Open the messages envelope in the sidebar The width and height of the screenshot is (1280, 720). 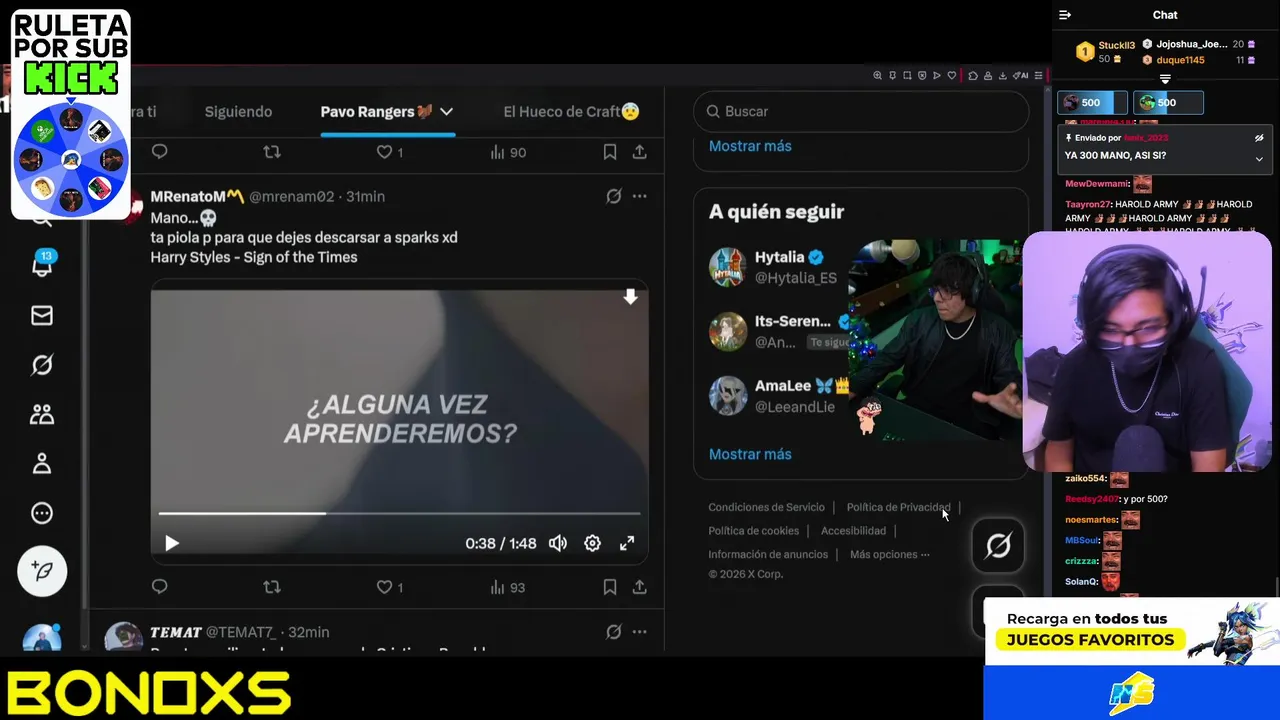click(42, 316)
